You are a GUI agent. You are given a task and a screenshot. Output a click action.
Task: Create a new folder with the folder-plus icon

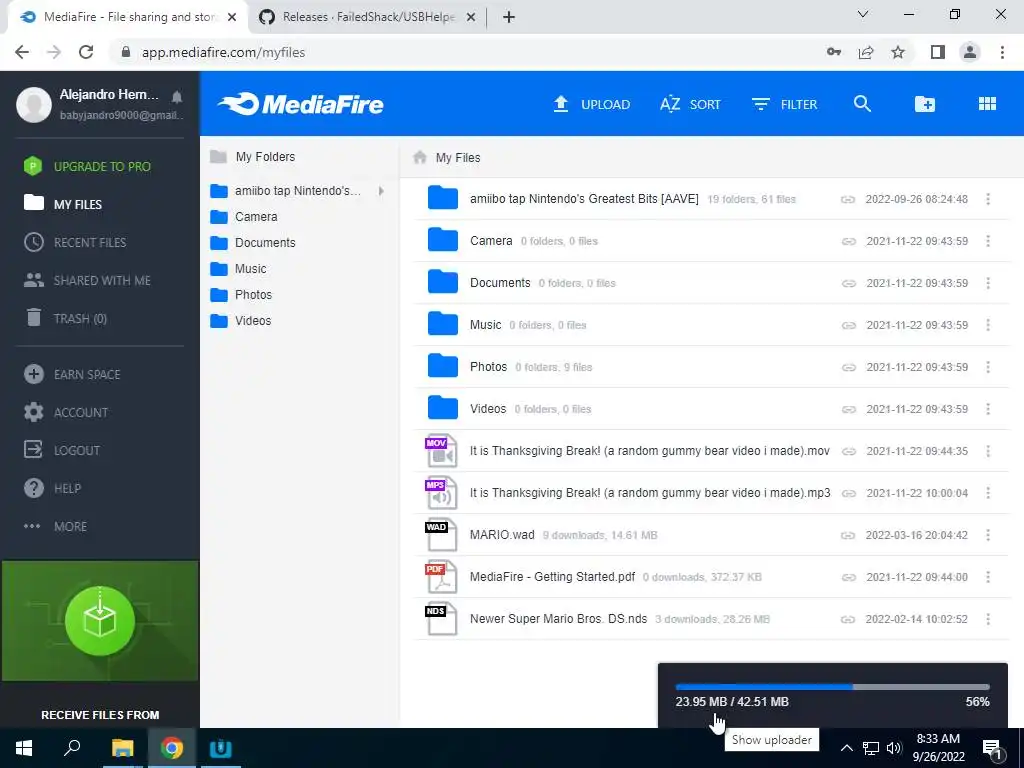point(924,104)
